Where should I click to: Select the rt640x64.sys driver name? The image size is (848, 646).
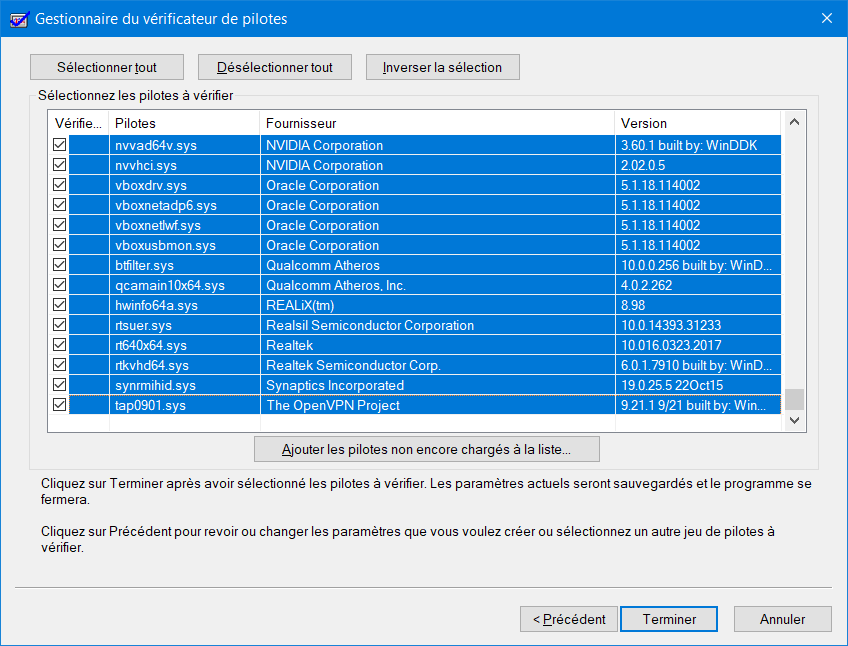(x=151, y=346)
